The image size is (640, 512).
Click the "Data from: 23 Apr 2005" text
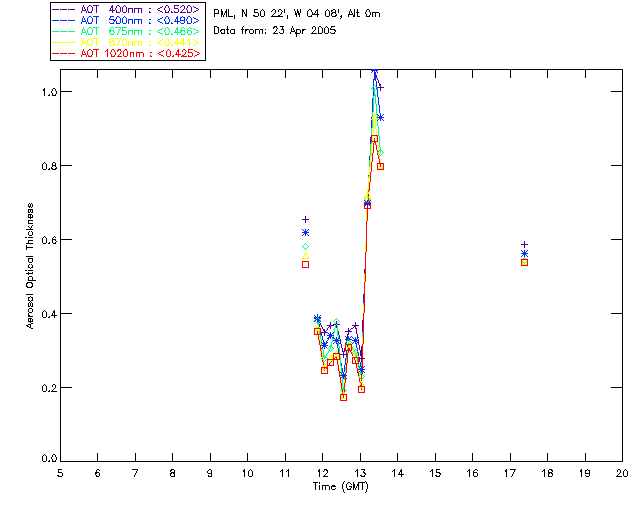275,31
